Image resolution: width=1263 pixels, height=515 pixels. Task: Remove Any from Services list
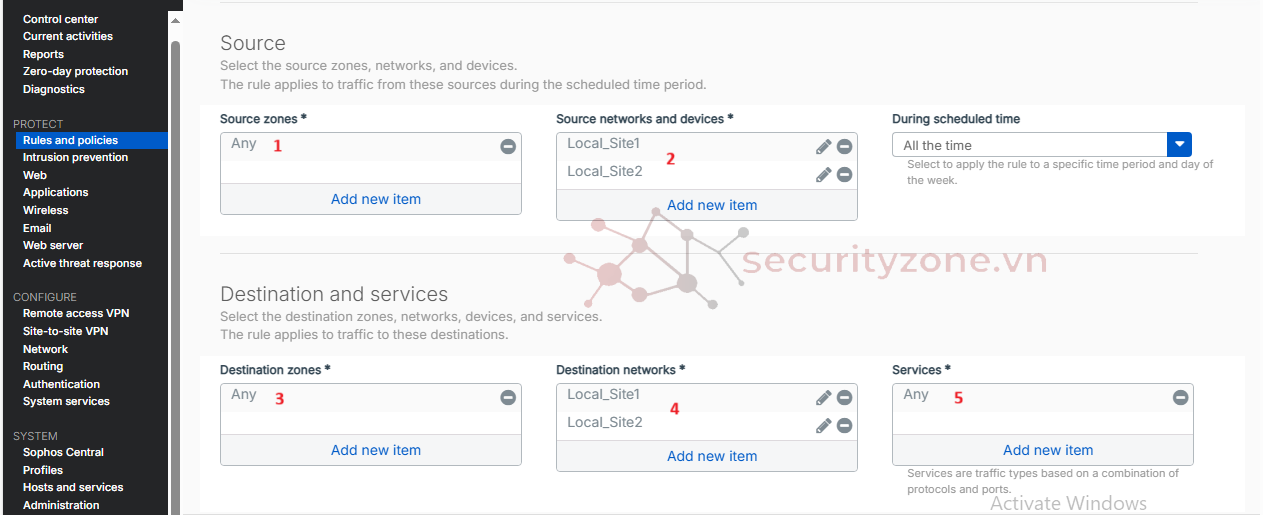pos(1180,398)
